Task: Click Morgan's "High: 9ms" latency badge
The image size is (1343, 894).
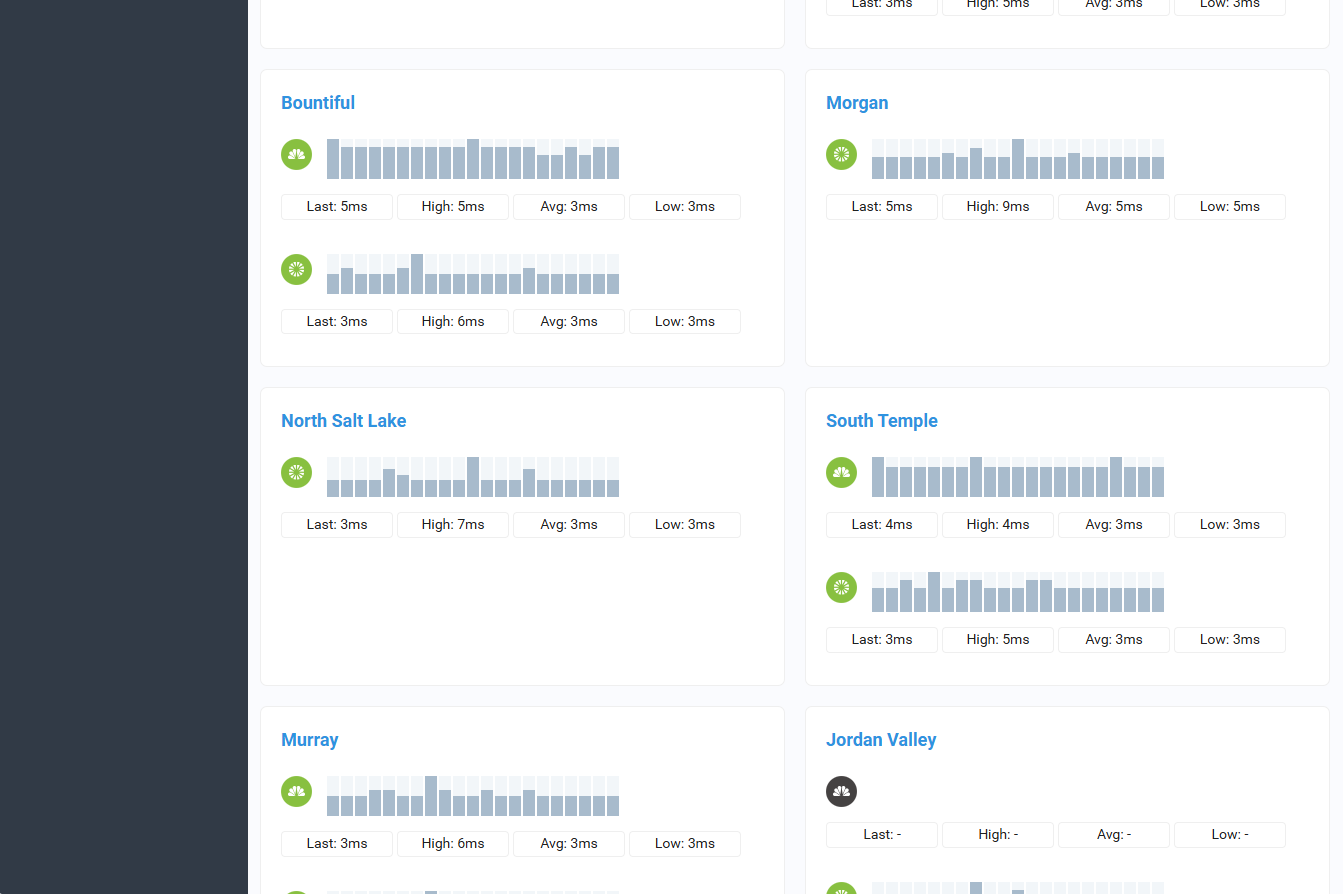Action: tap(998, 207)
